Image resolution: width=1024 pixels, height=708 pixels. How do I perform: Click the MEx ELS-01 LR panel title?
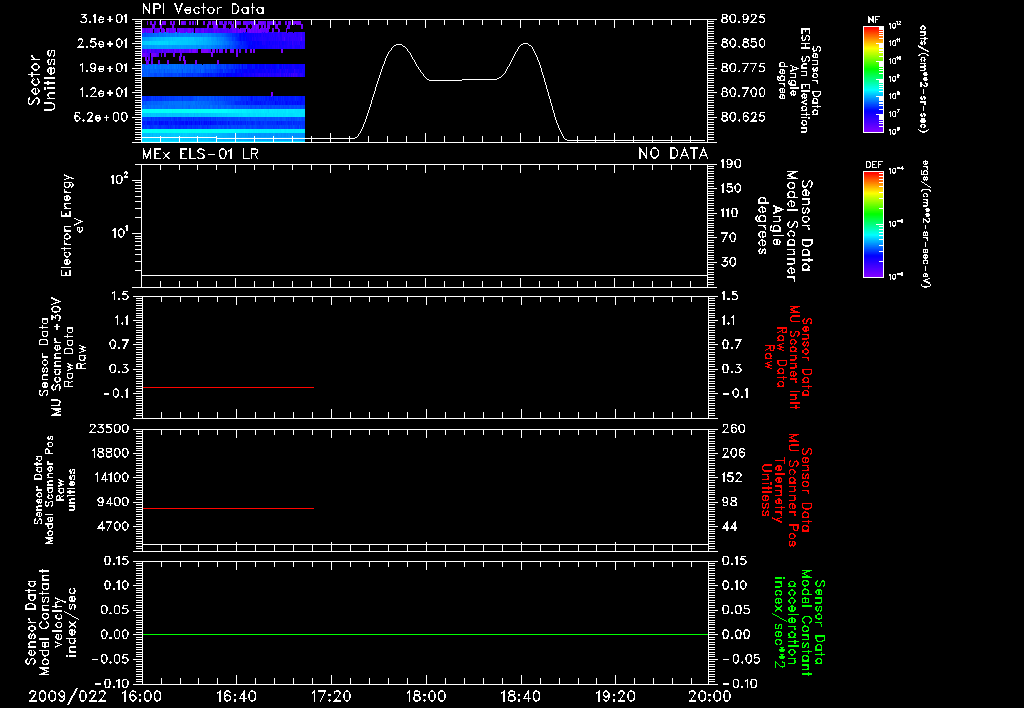[x=200, y=154]
